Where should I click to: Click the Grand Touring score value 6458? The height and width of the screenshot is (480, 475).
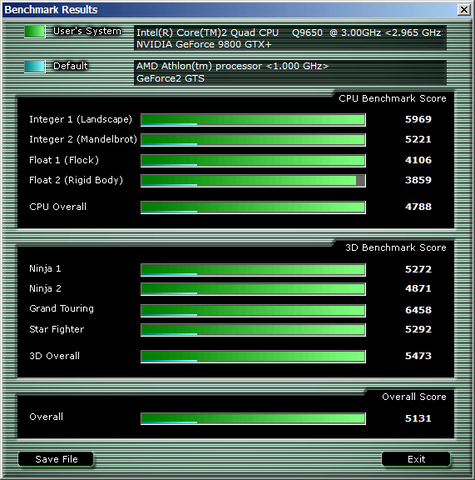click(418, 310)
